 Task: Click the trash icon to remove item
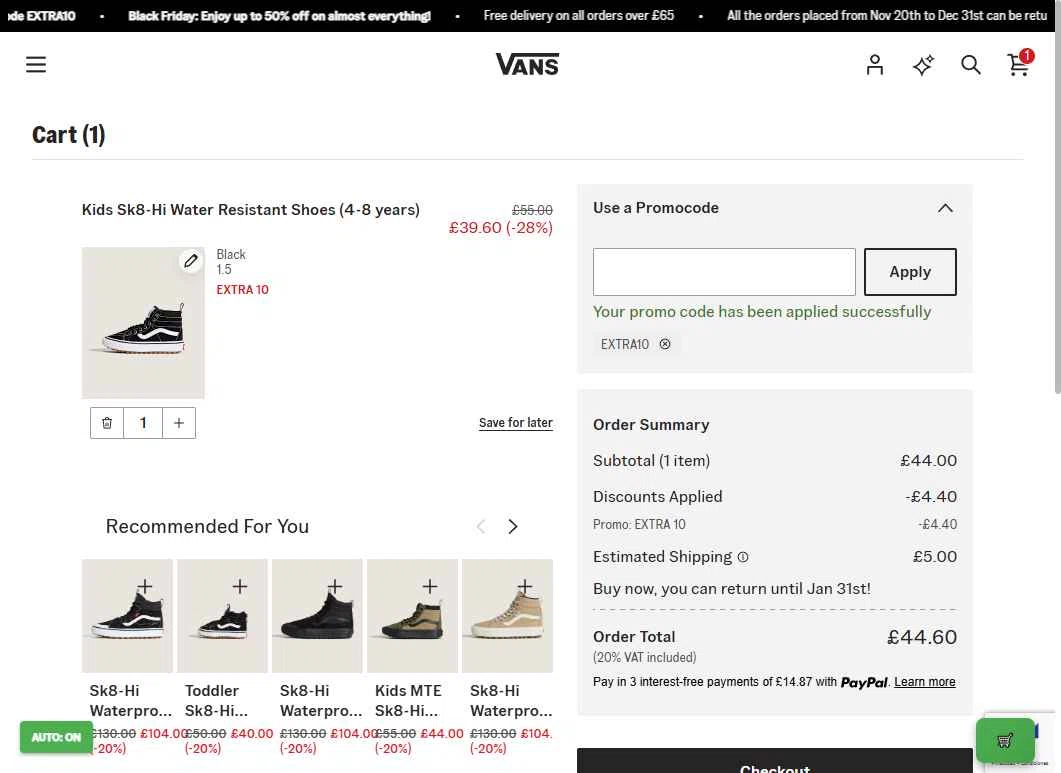107,423
